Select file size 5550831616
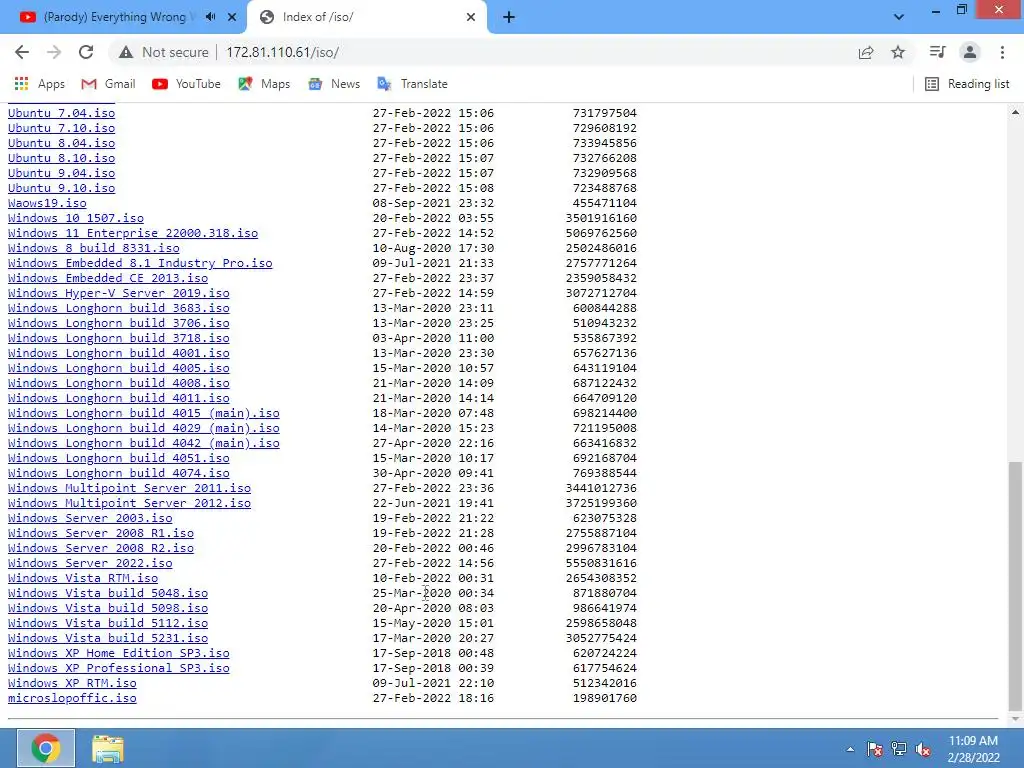Screen dimensions: 1024x768 (601, 564)
